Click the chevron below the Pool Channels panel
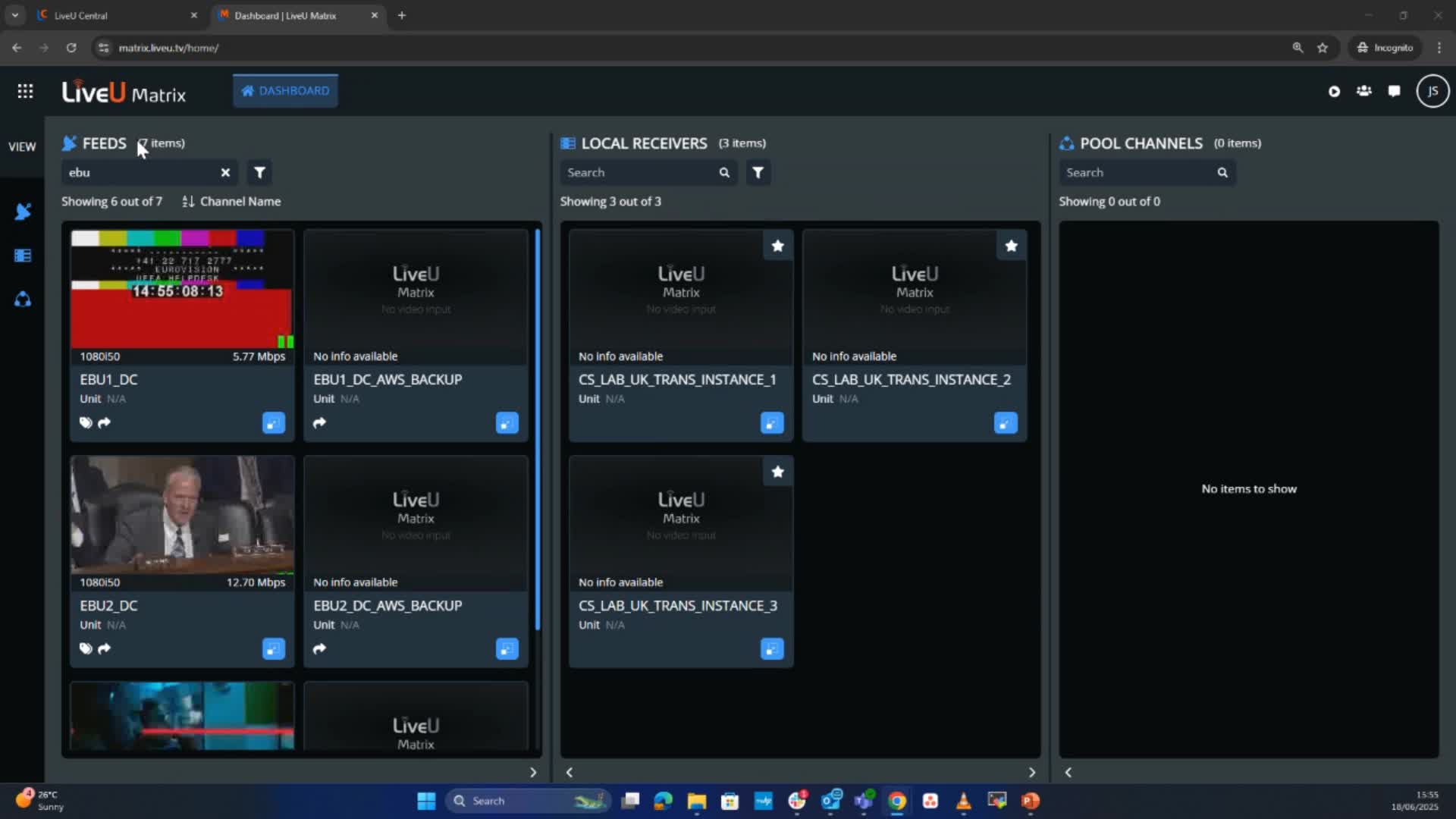This screenshot has width=1456, height=819. click(1068, 772)
